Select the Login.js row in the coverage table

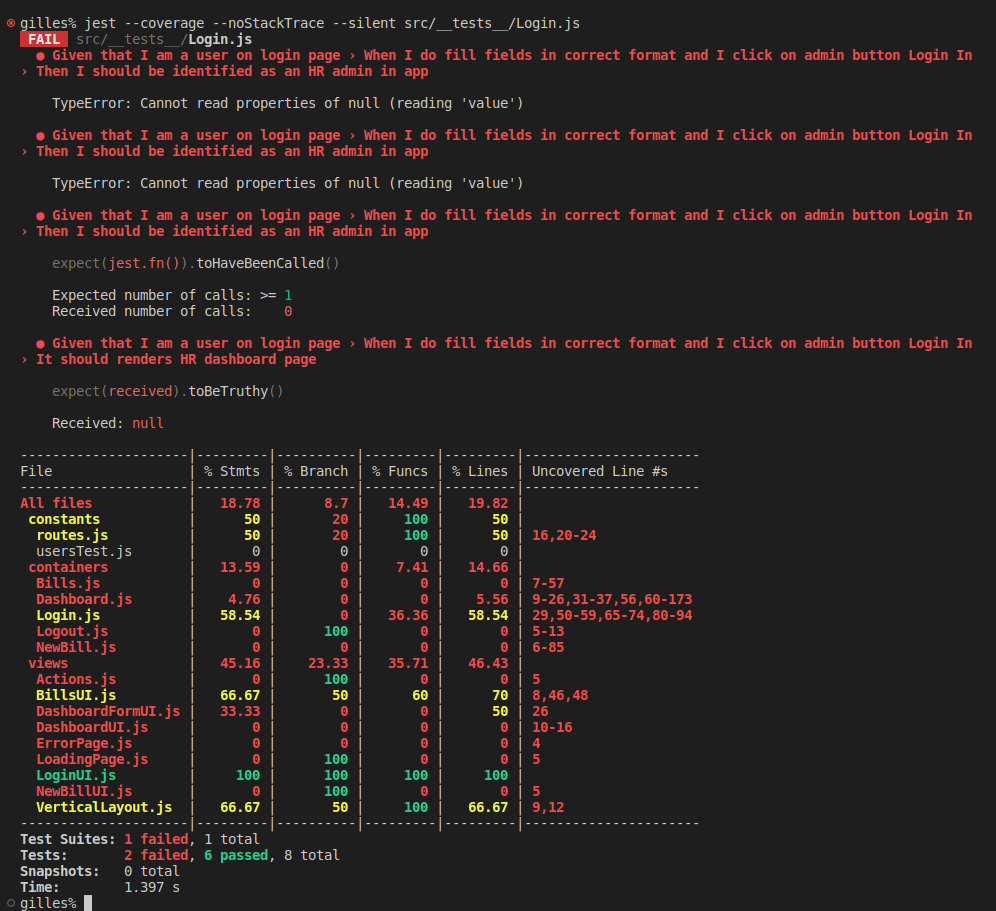67,615
